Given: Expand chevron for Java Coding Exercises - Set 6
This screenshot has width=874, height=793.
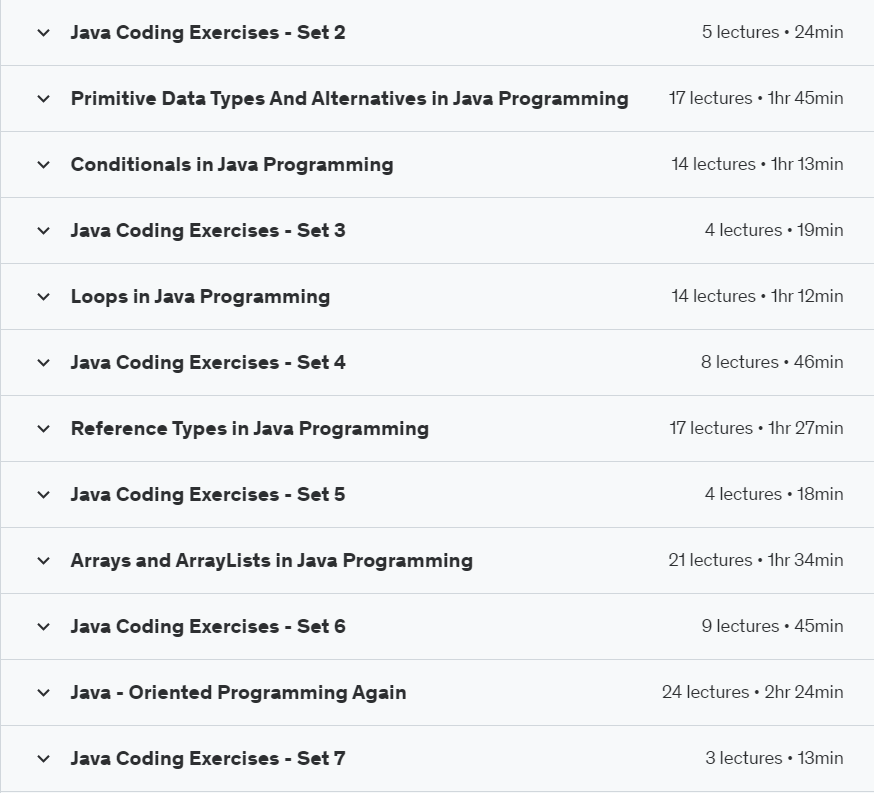Looking at the screenshot, I should pos(43,627).
